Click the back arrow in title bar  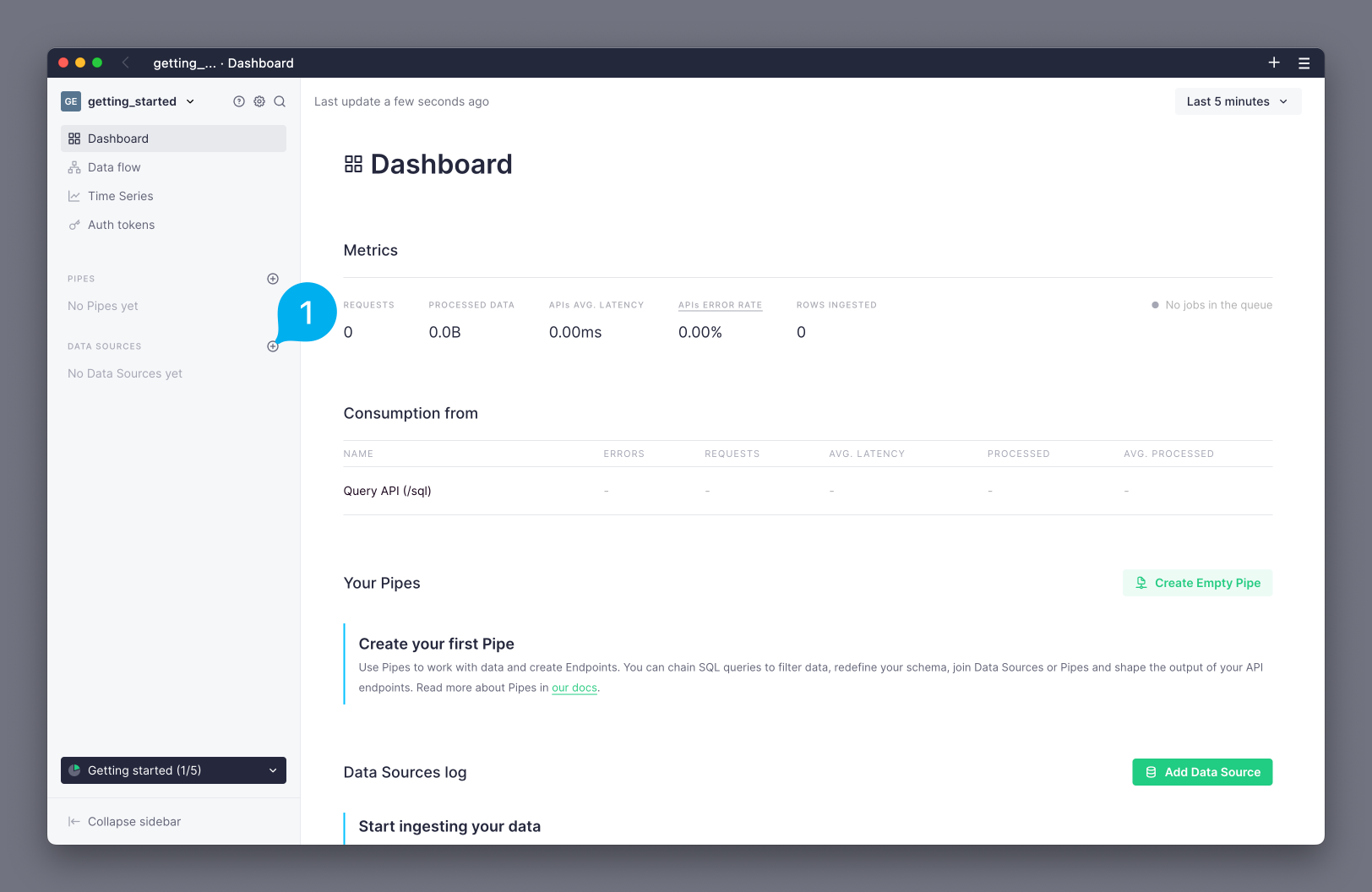[x=126, y=63]
